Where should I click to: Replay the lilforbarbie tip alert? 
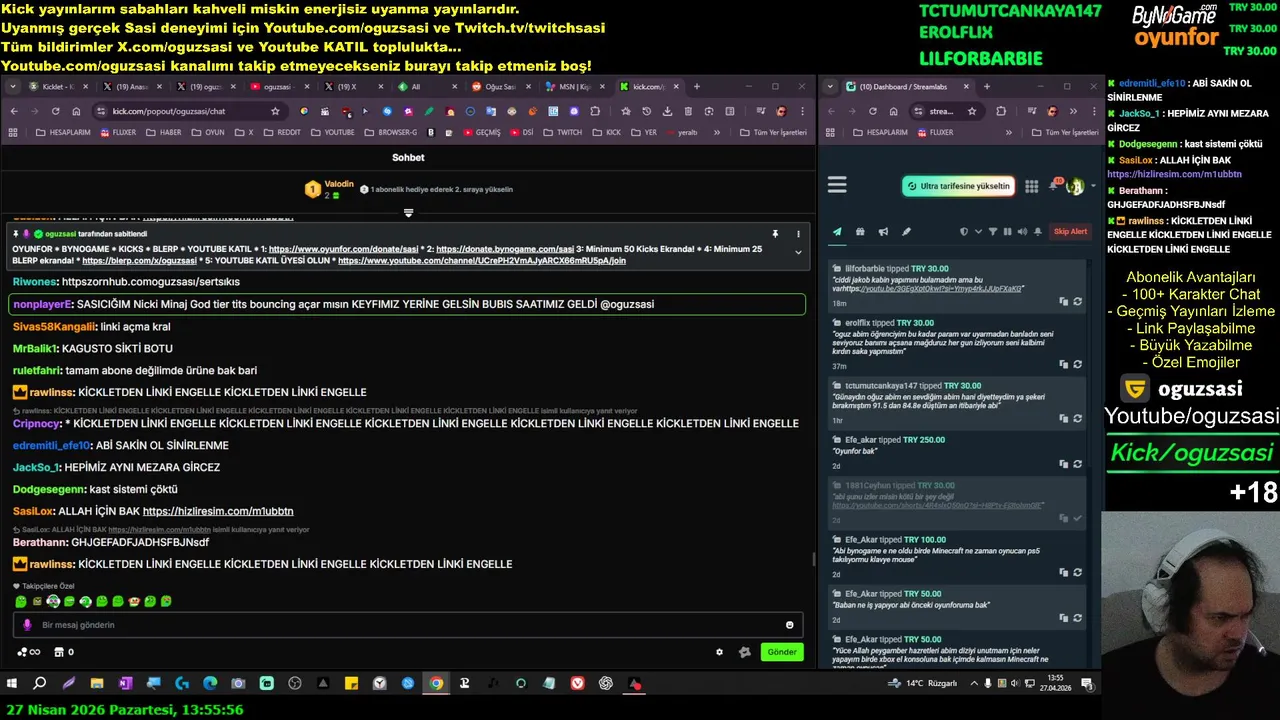1077,301
